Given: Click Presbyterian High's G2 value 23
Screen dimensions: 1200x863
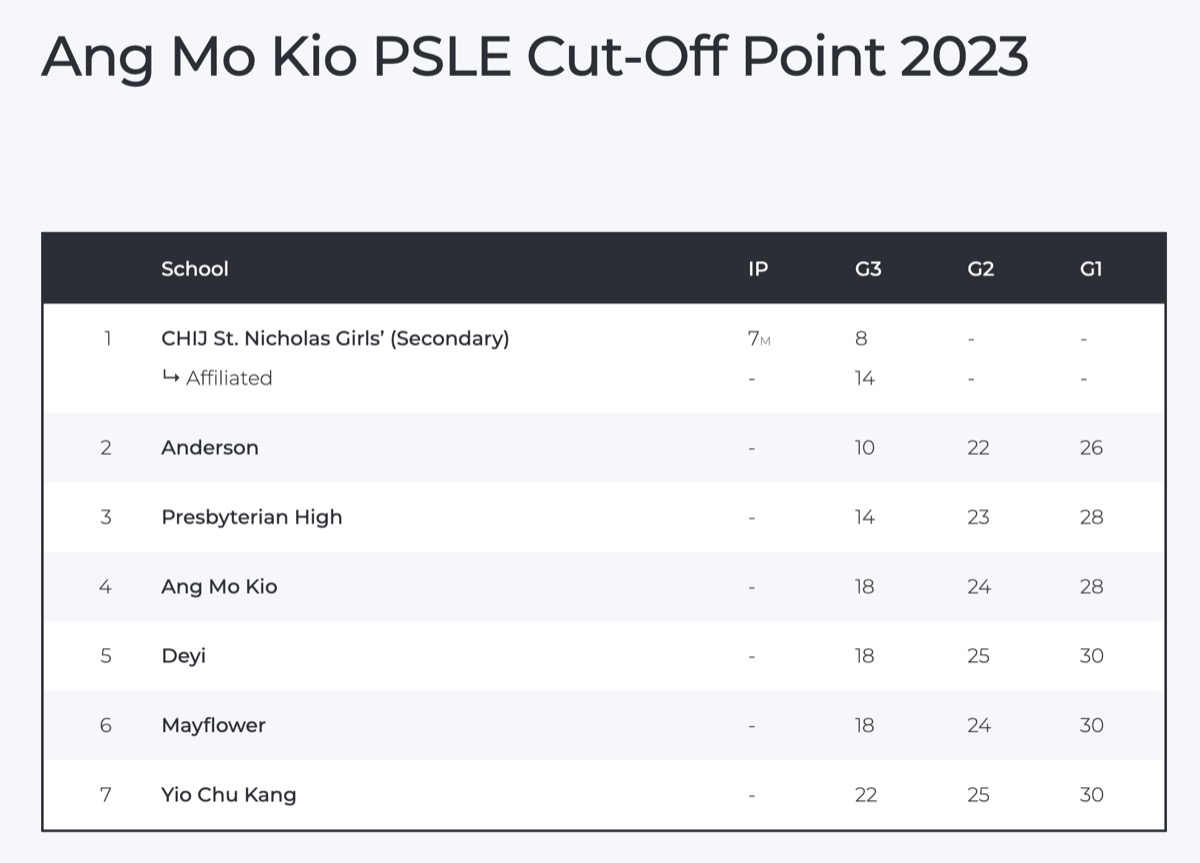Looking at the screenshot, I should (x=978, y=517).
